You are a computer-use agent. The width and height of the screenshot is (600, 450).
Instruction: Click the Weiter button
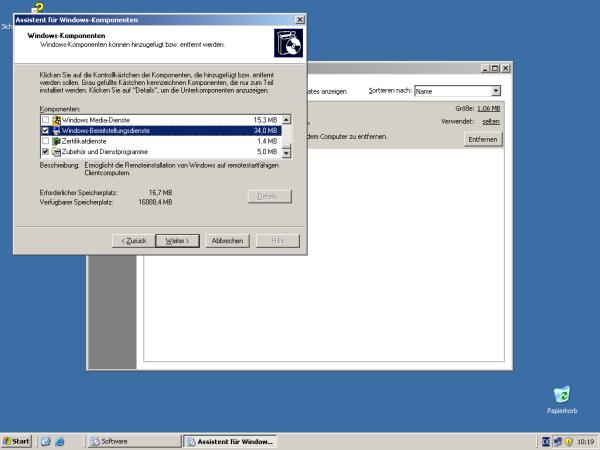point(178,241)
